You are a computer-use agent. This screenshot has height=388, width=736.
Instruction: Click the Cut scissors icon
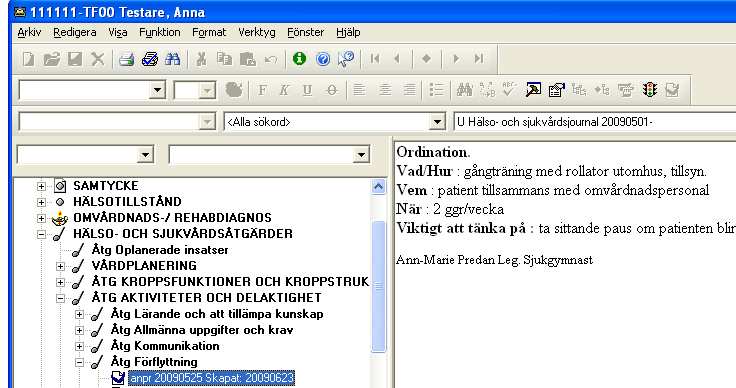(x=201, y=59)
